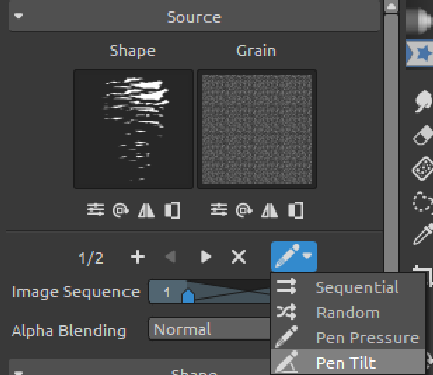The image size is (433, 375).
Task: Add a new image to sequence
Action: 138,257
